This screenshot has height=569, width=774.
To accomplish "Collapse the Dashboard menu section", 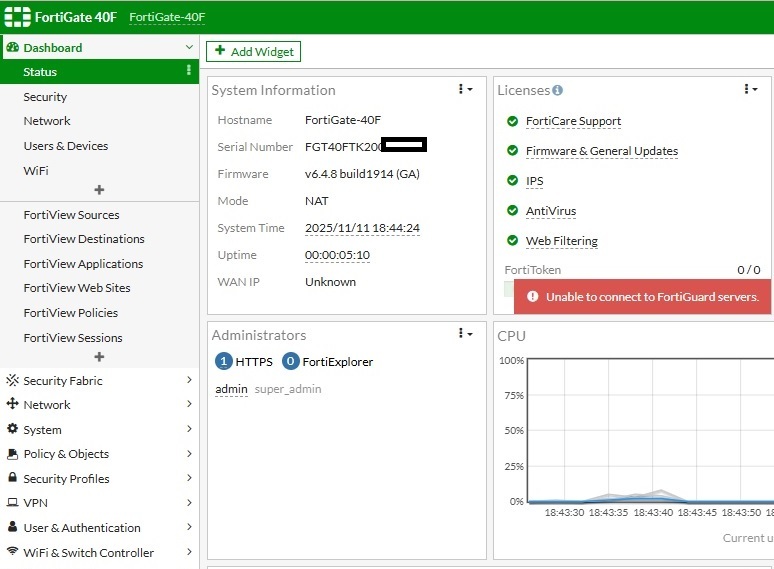I will click(189, 47).
